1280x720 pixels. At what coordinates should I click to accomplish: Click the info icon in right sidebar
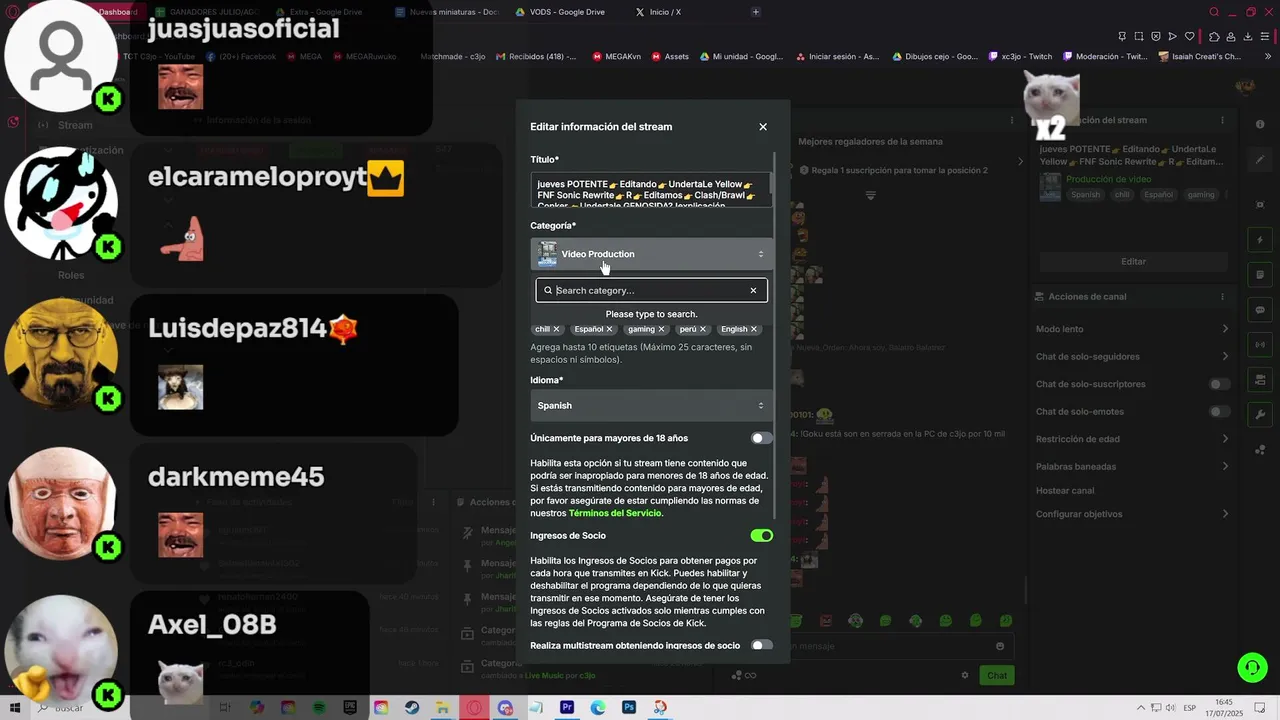tap(1260, 124)
